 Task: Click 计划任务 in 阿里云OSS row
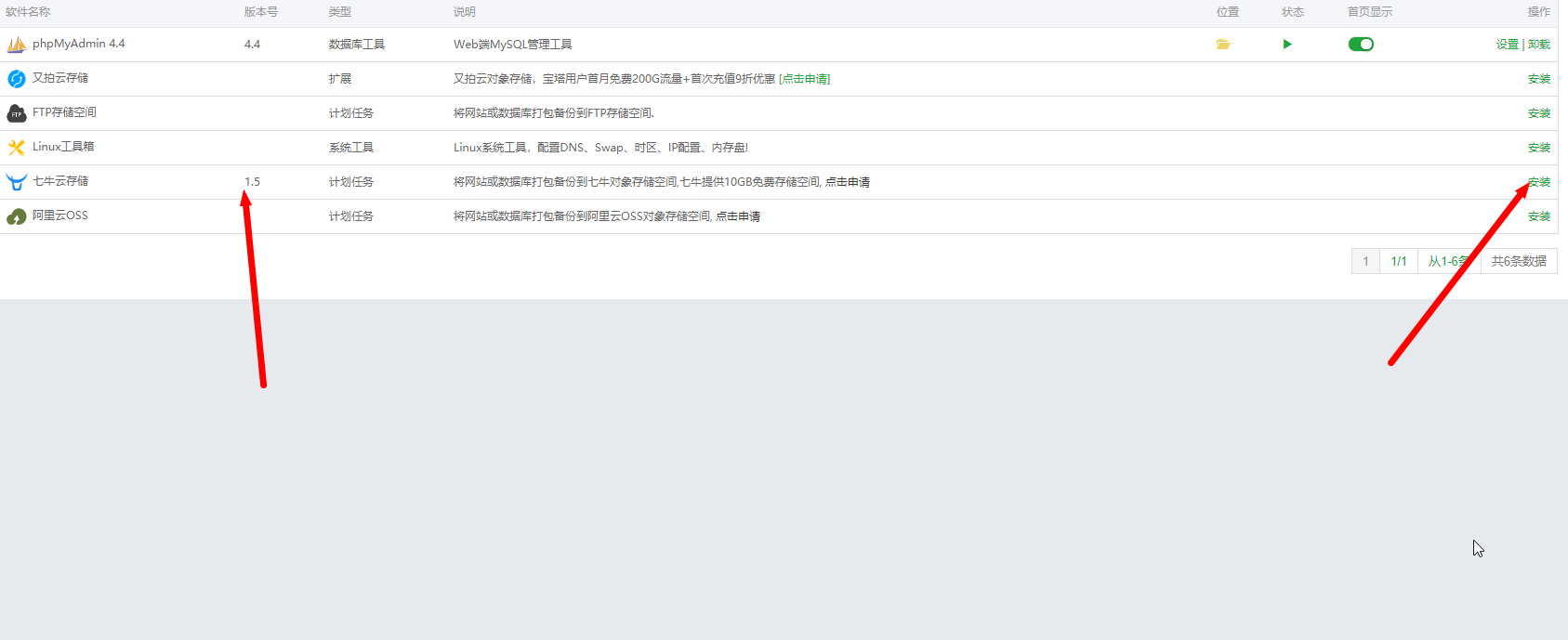351,216
